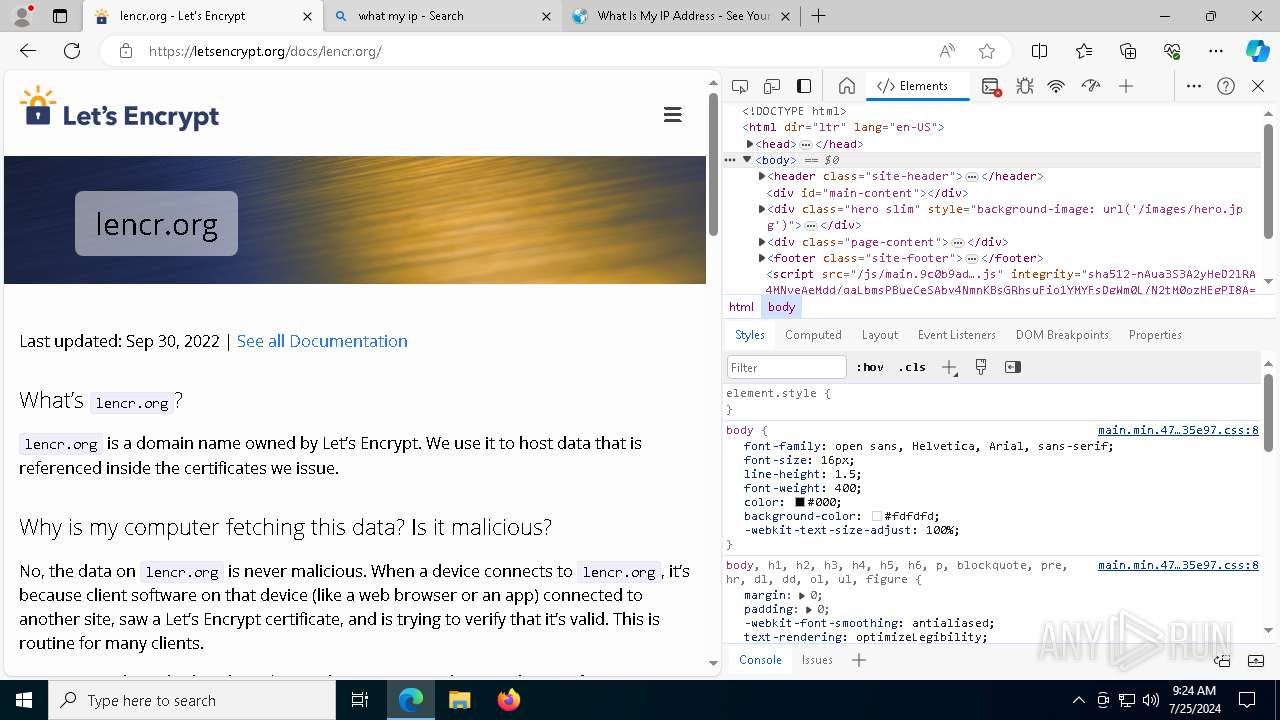Expand the div page-content node
The width and height of the screenshot is (1280, 720).
(x=762, y=242)
